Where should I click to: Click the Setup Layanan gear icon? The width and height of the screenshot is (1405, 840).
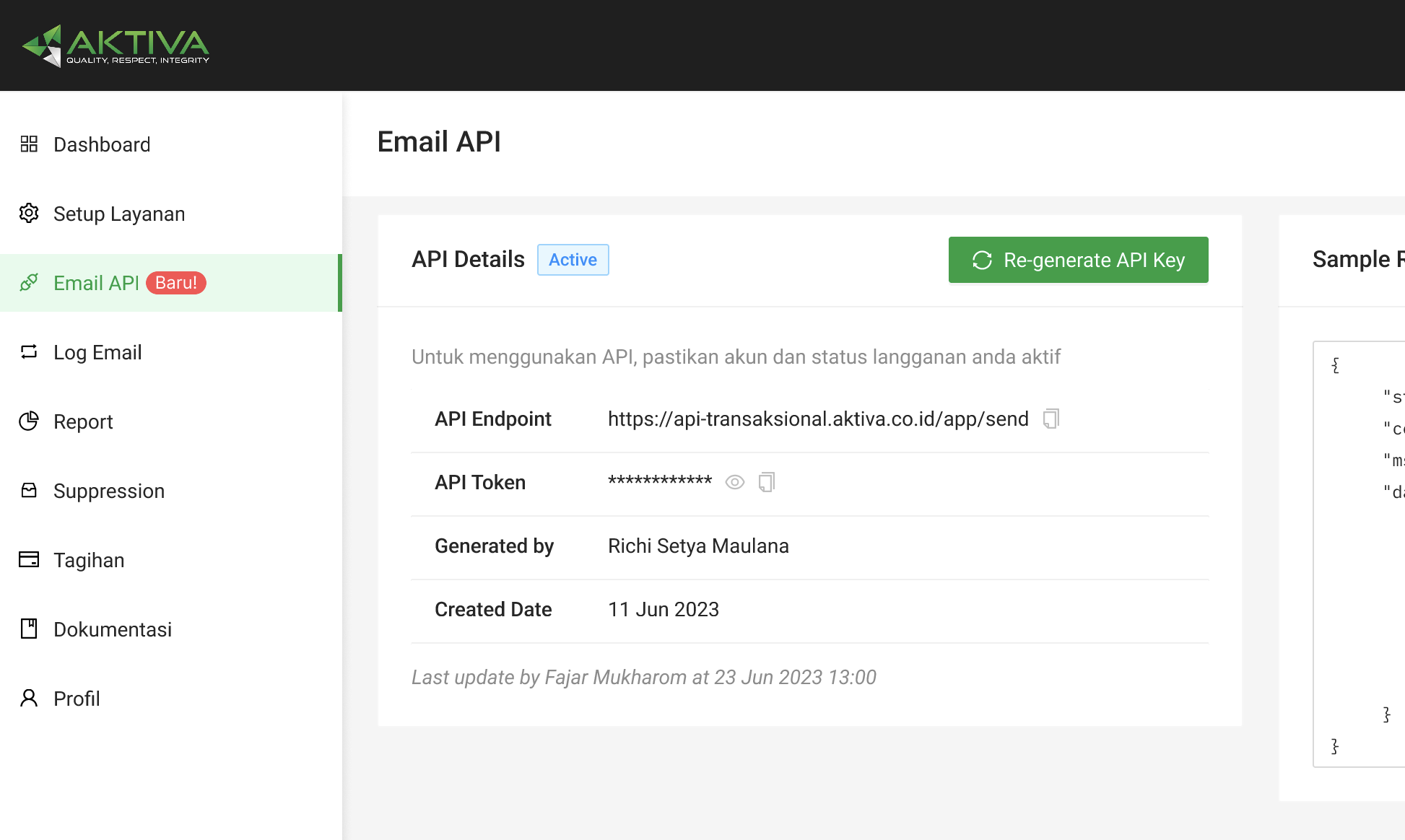[30, 213]
